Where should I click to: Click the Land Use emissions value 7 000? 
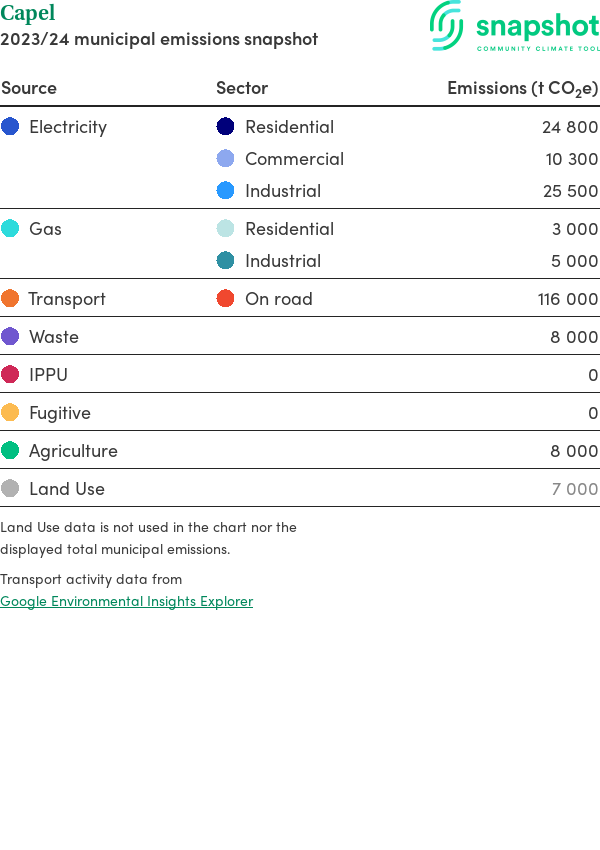pyautogui.click(x=574, y=489)
